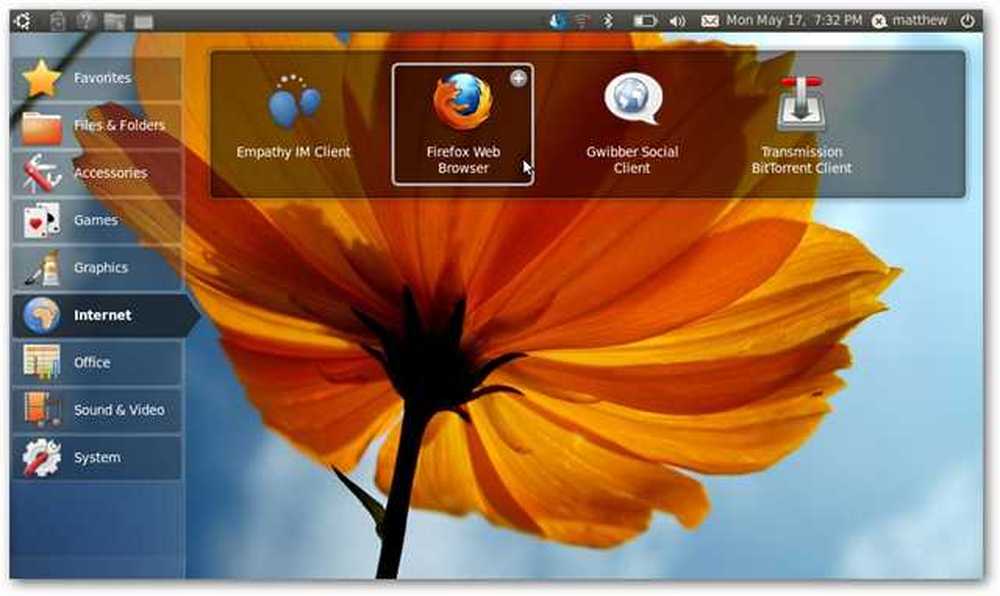Check the battery status indicator
Screen dimensions: 1000x596
coord(645,21)
